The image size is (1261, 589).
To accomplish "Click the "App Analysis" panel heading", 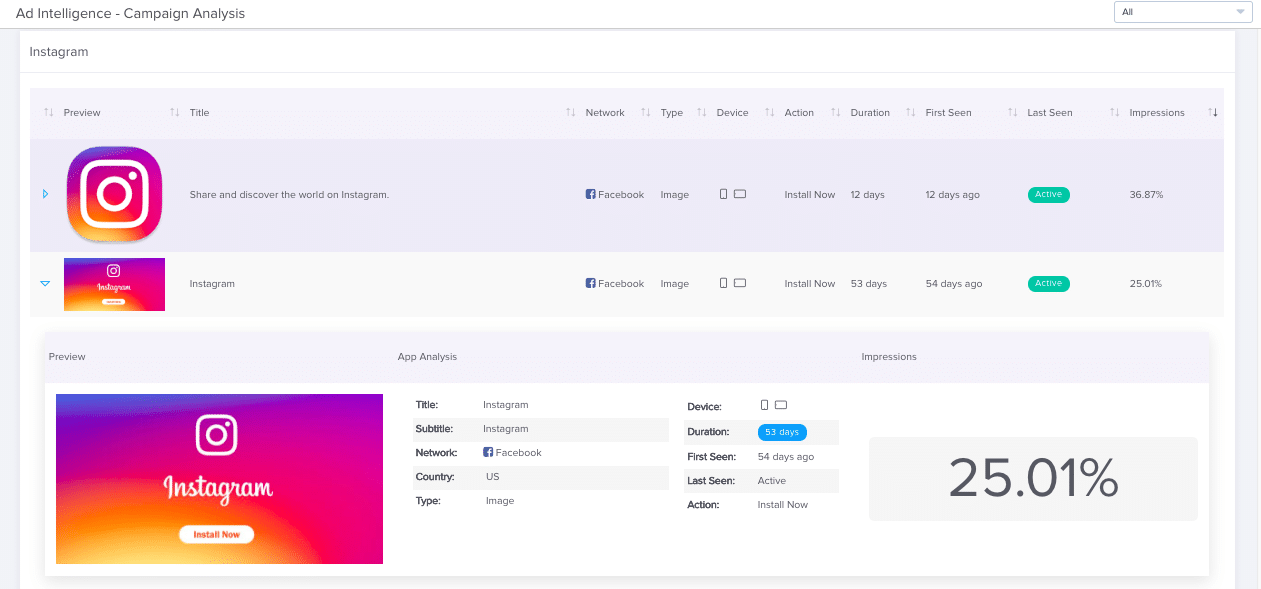I will pos(427,357).
